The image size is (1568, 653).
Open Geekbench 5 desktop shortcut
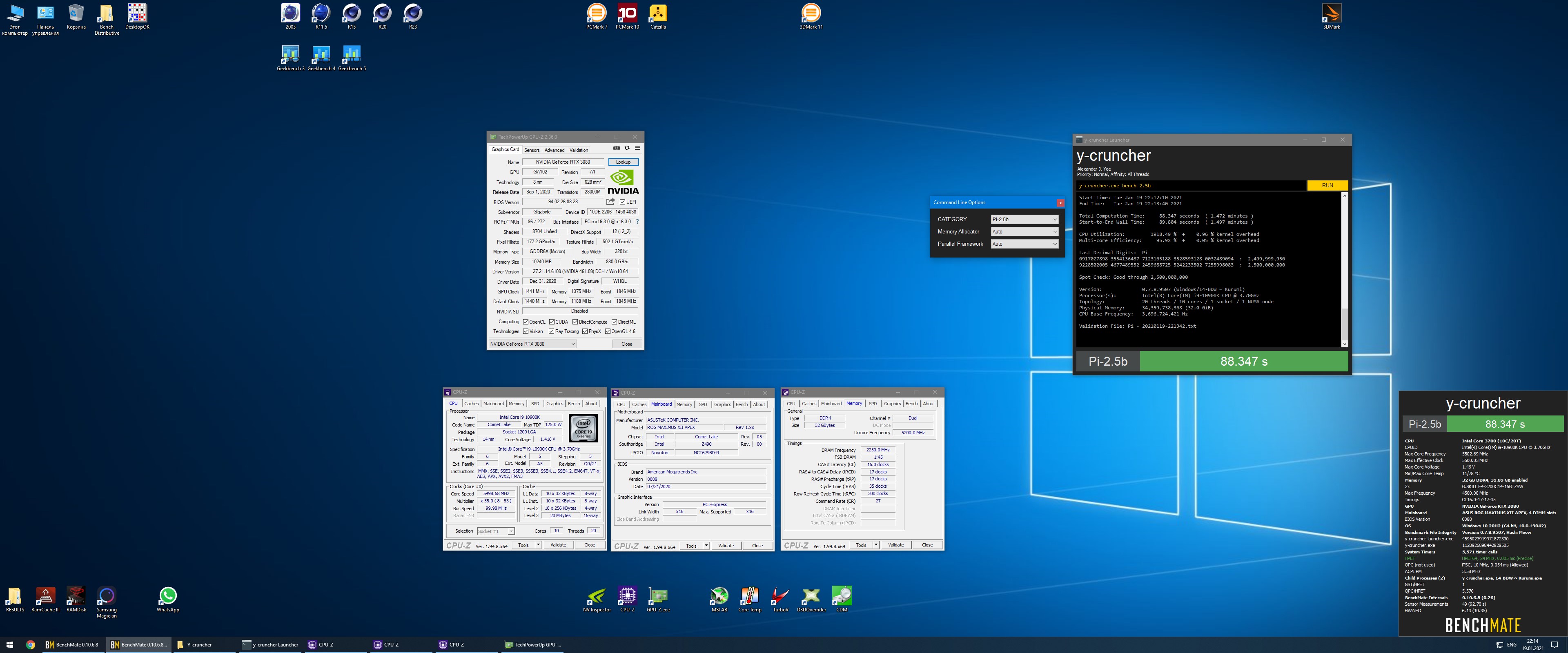click(x=352, y=58)
